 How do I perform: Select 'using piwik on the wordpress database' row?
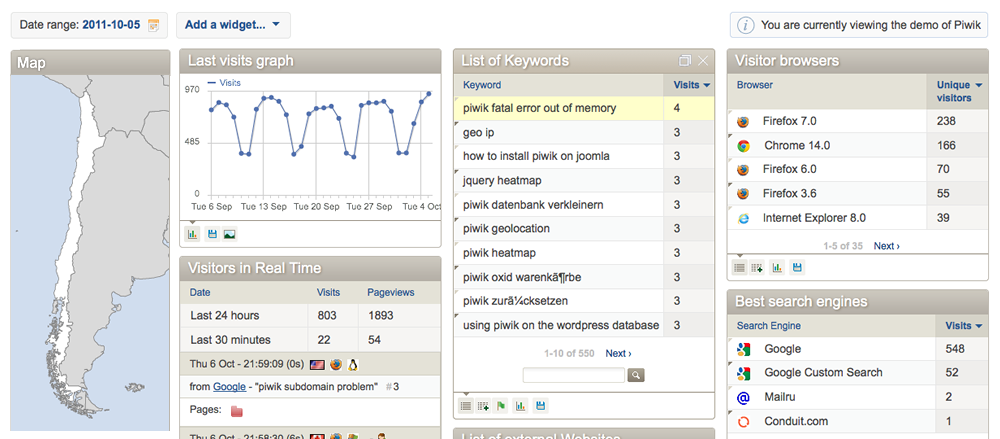click(x=584, y=325)
